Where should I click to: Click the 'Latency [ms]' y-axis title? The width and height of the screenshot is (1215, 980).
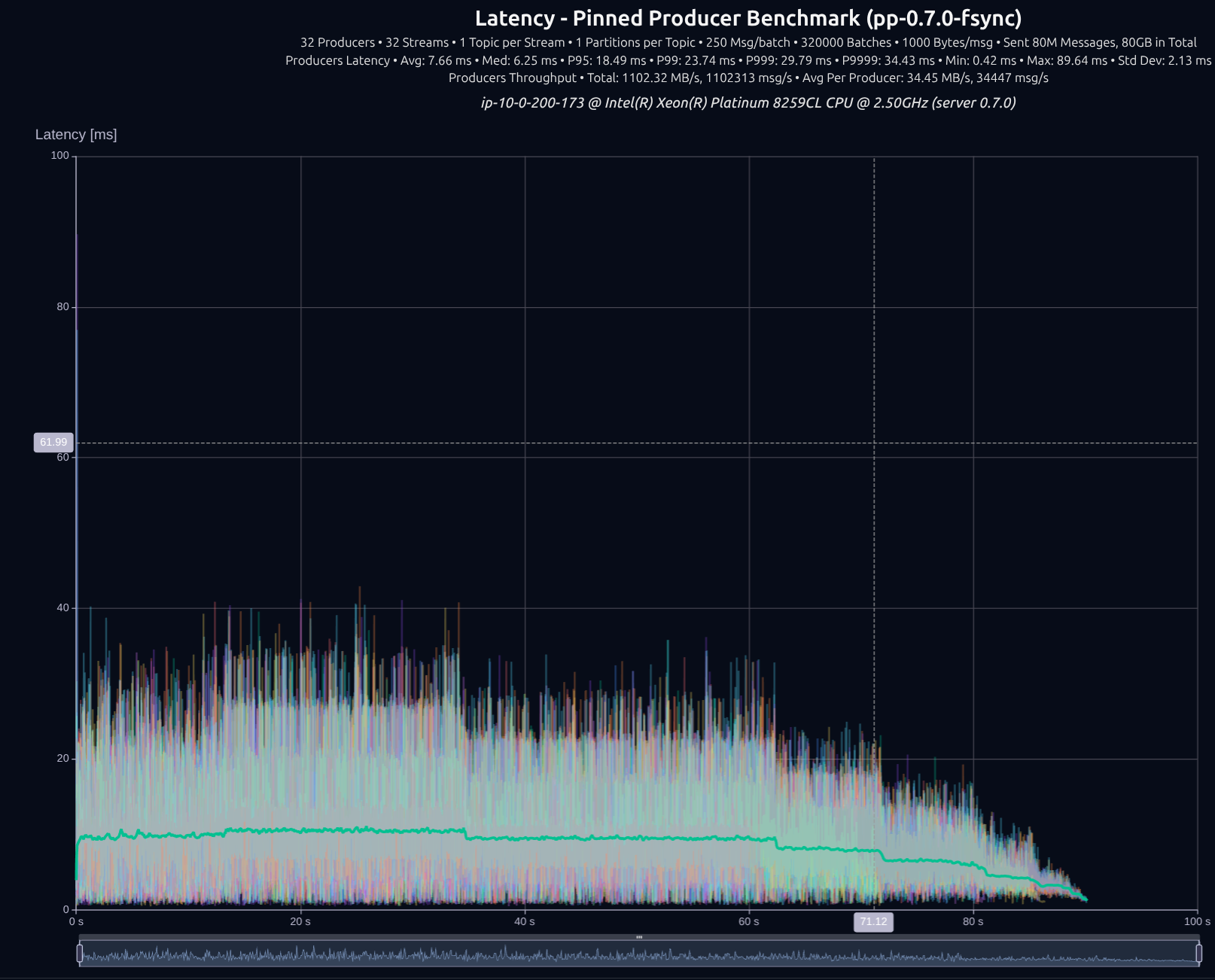tap(76, 135)
